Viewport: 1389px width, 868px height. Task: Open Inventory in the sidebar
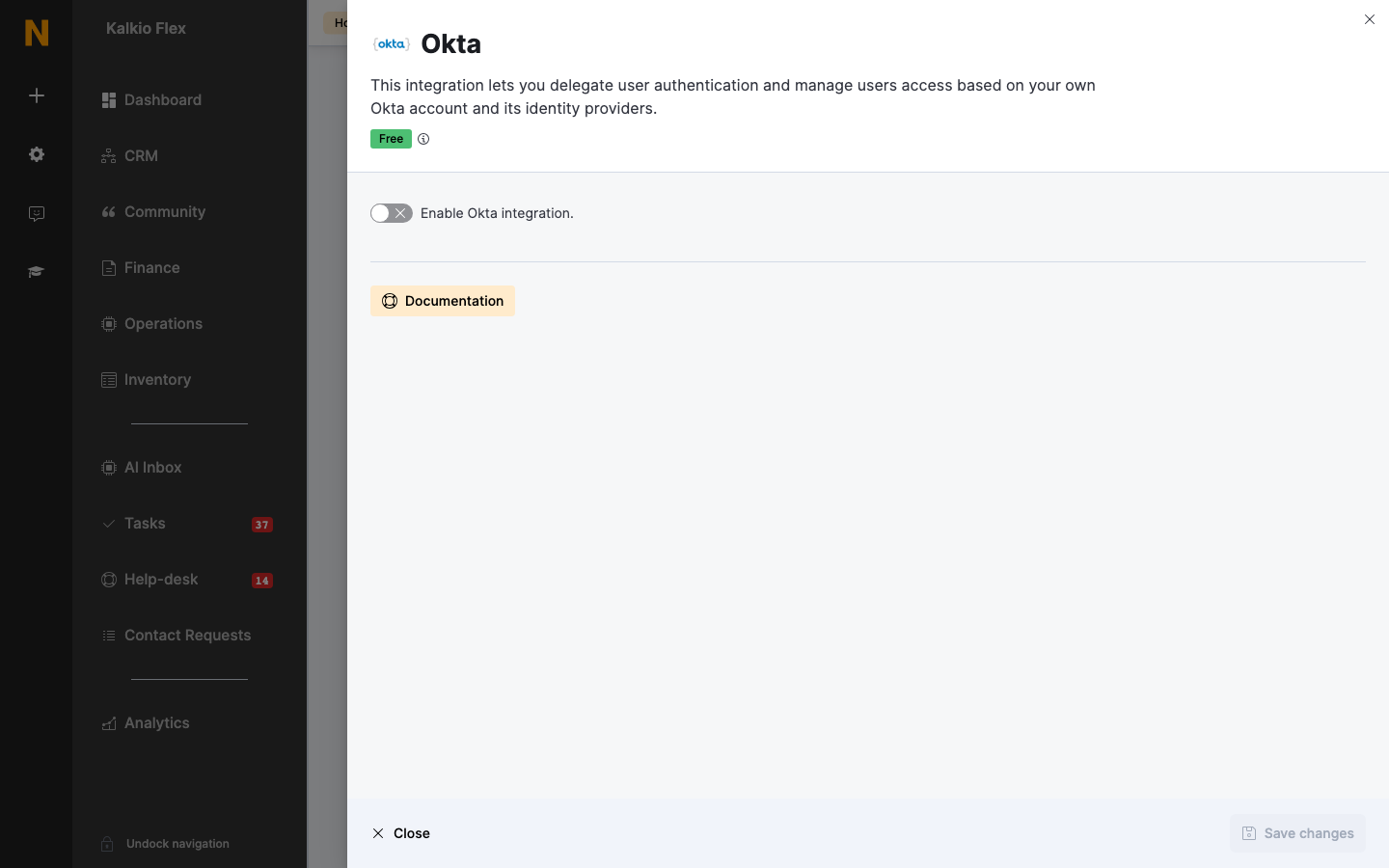tap(147, 380)
